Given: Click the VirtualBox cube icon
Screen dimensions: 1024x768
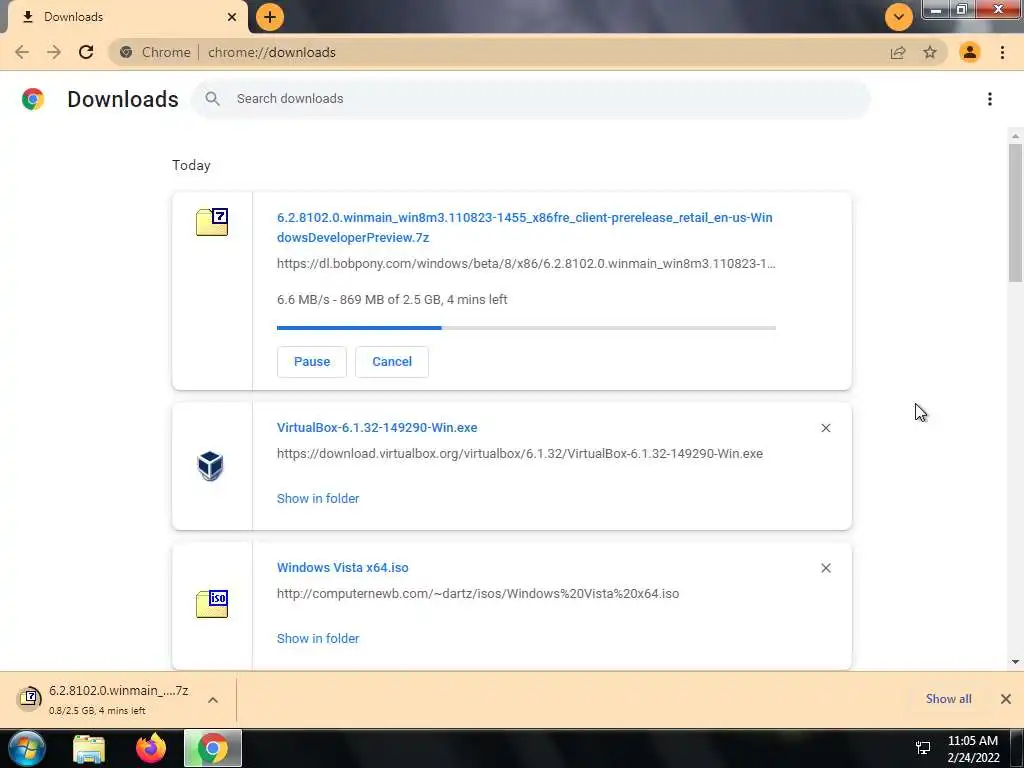Looking at the screenshot, I should (x=210, y=466).
